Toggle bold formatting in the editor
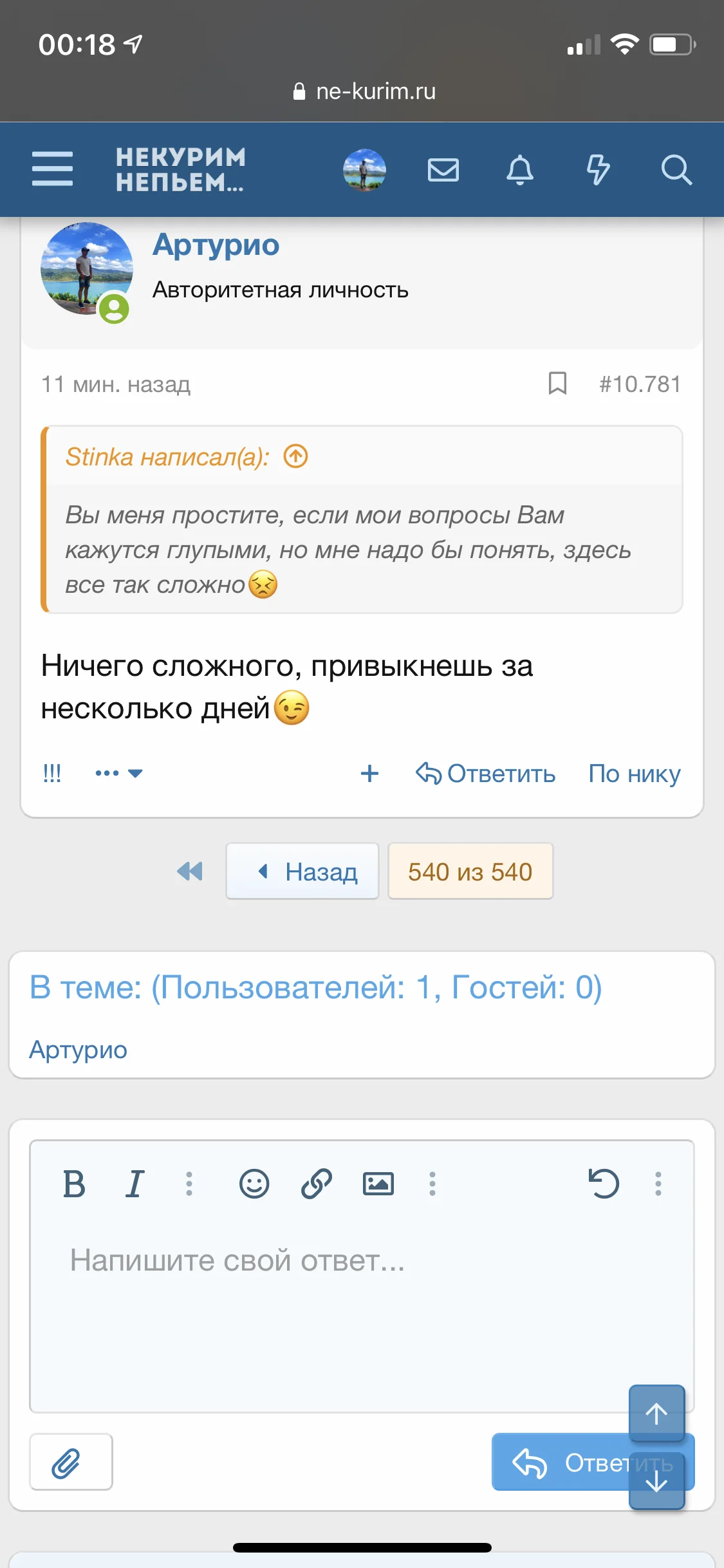Viewport: 724px width, 1568px height. coord(74,1184)
